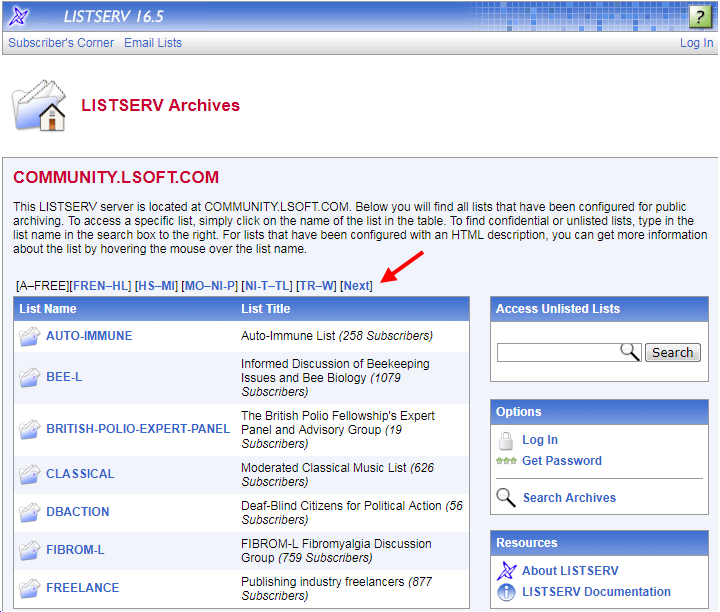This screenshot has width=720, height=612.
Task: Open LISTSERV Documentation link
Action: 596,592
